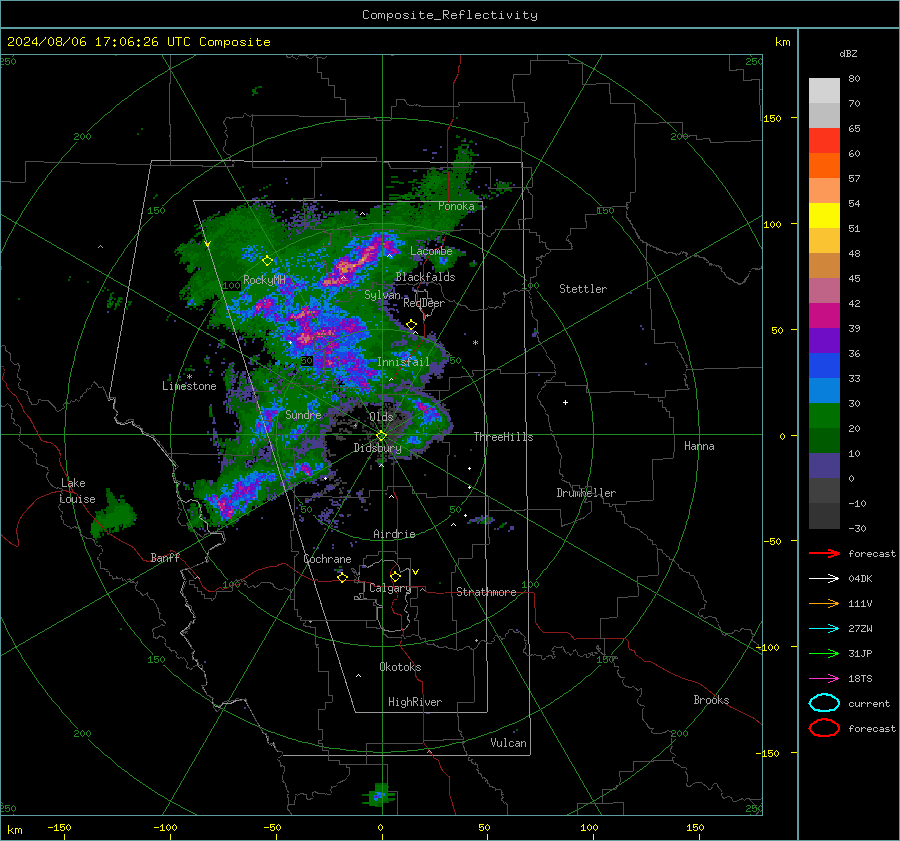The height and width of the screenshot is (841, 900).
Task: Click the Didsbury label on the map
Action: tap(377, 448)
